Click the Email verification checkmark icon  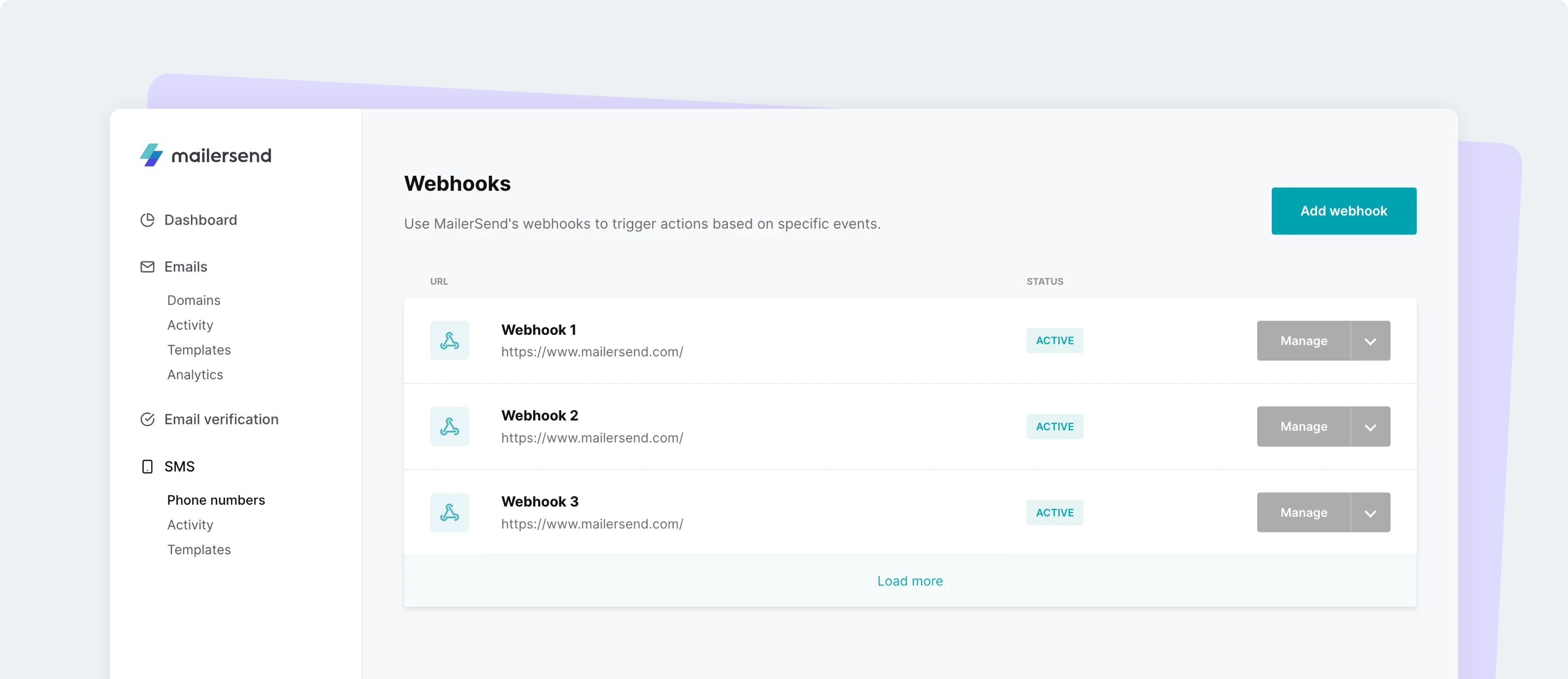148,419
